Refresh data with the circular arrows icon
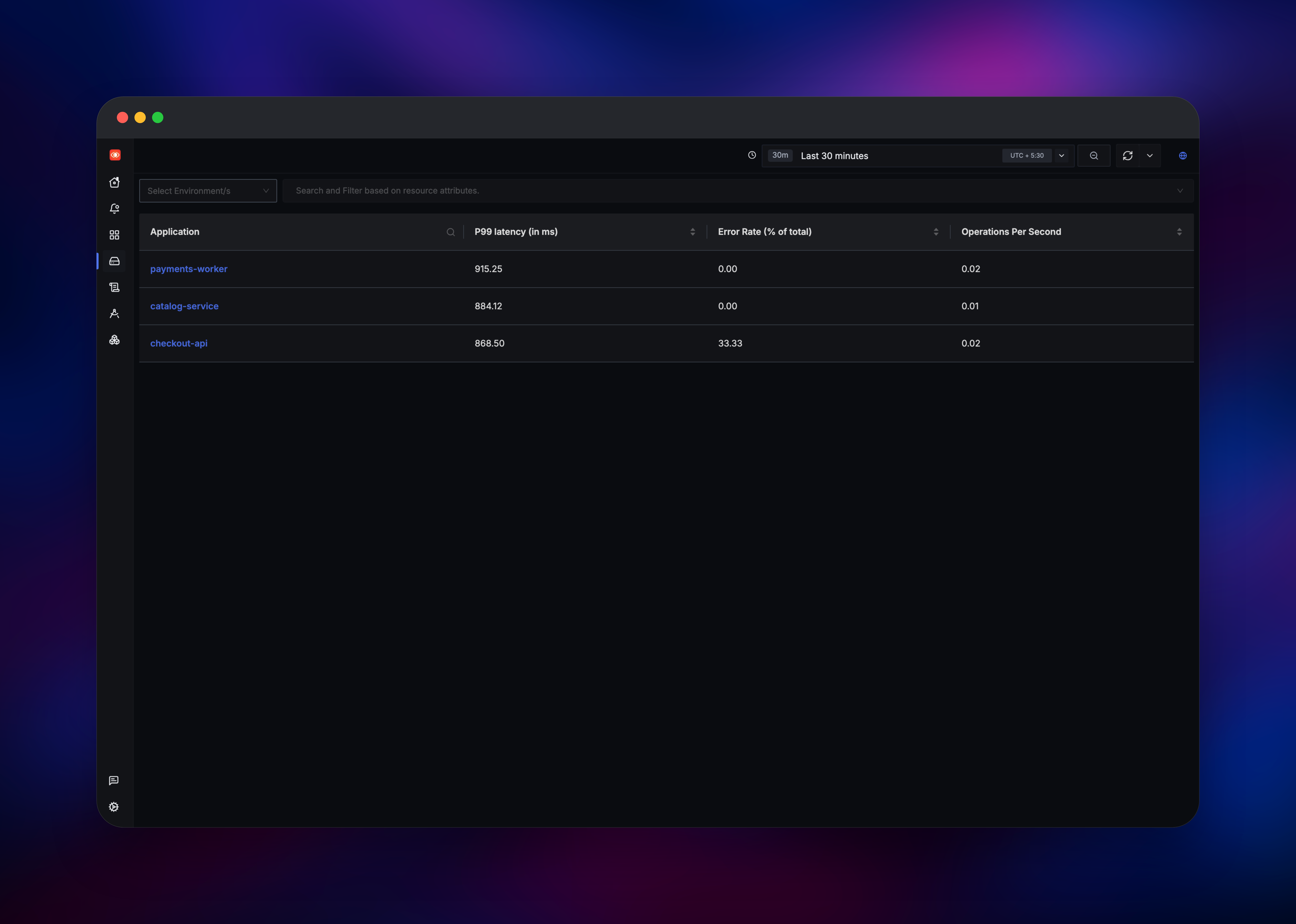Image resolution: width=1296 pixels, height=924 pixels. tap(1127, 155)
